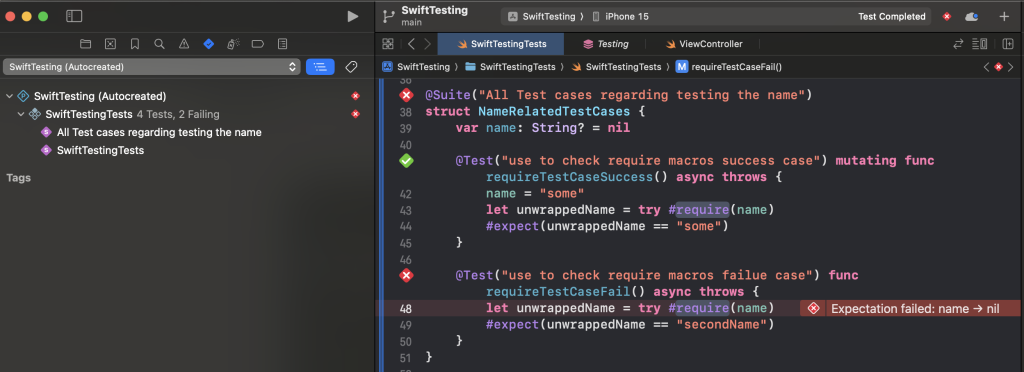Click the source control branch icon
This screenshot has height=372, width=1024.
[389, 16]
